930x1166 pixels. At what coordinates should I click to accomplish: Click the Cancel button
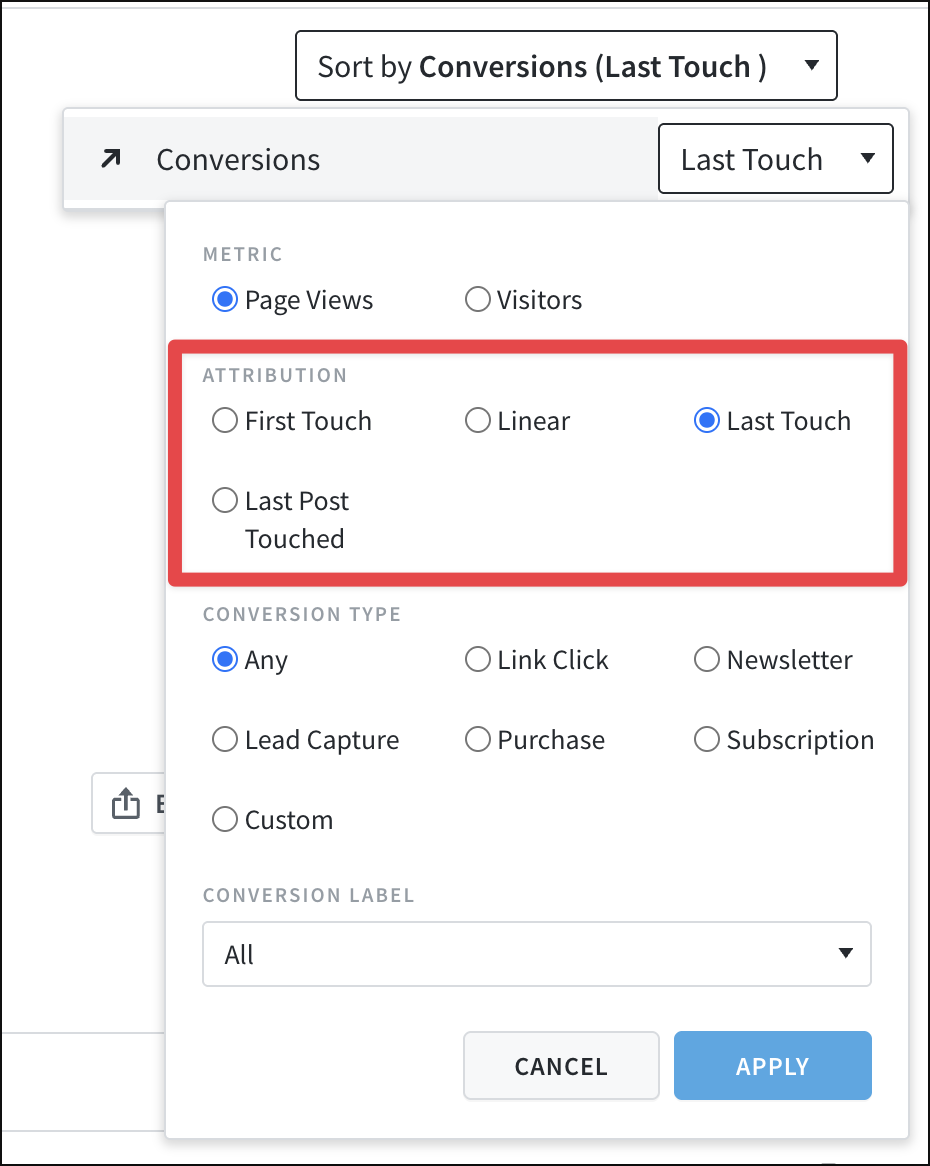[x=561, y=1066]
